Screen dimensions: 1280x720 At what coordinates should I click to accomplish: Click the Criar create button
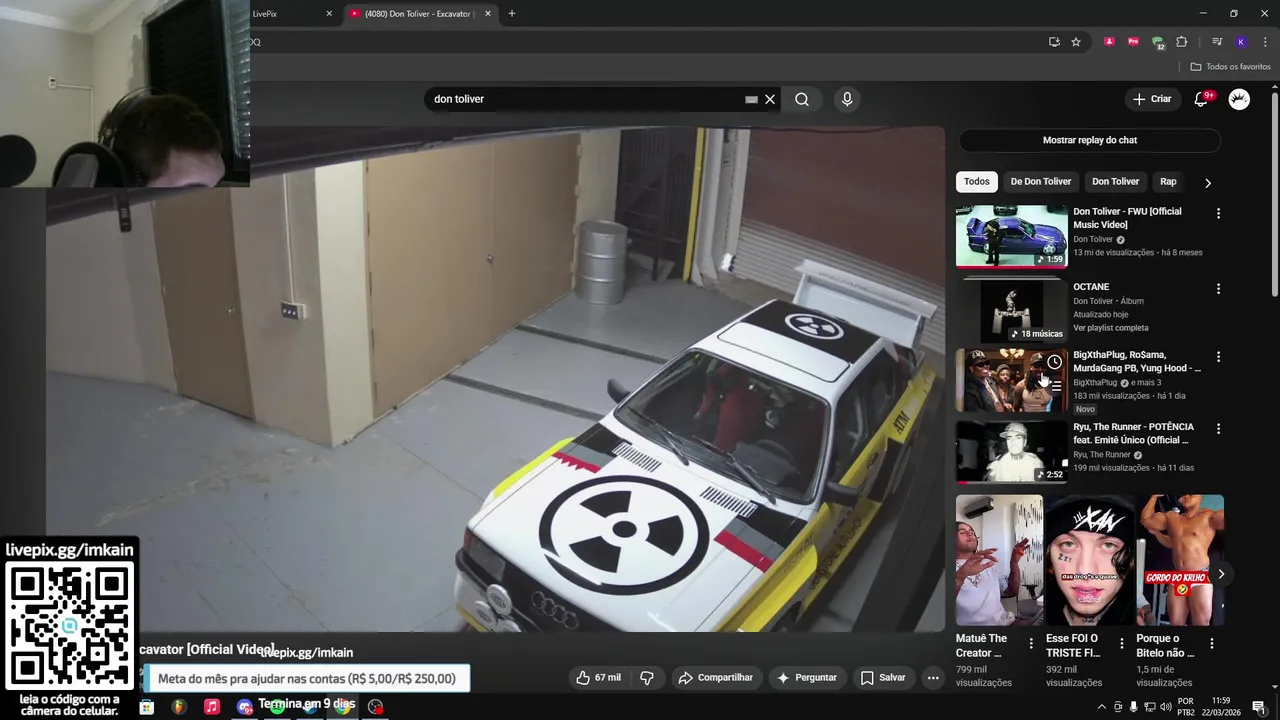tap(1151, 99)
